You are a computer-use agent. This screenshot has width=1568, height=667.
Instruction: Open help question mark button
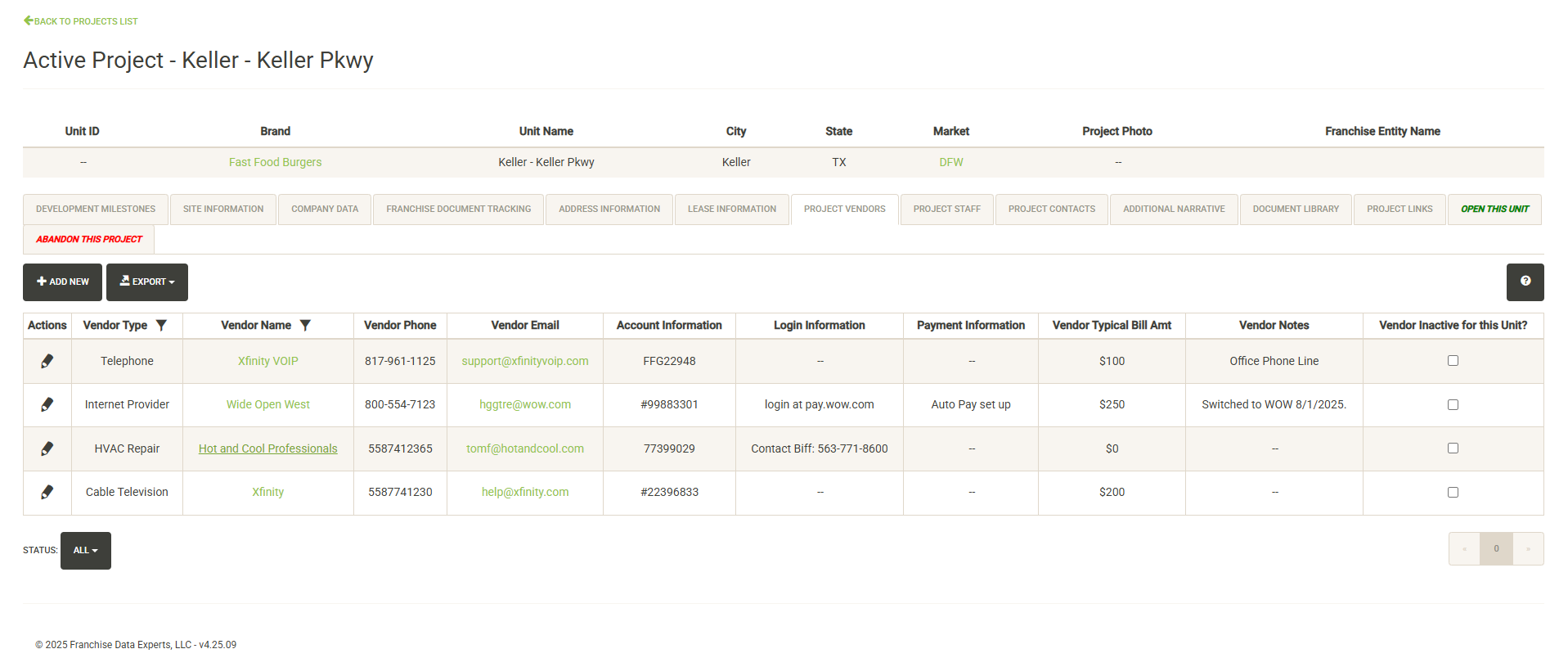1525,282
